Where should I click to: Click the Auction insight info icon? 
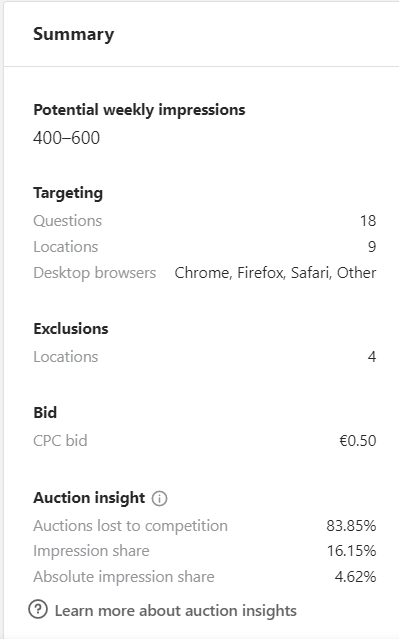(x=159, y=498)
